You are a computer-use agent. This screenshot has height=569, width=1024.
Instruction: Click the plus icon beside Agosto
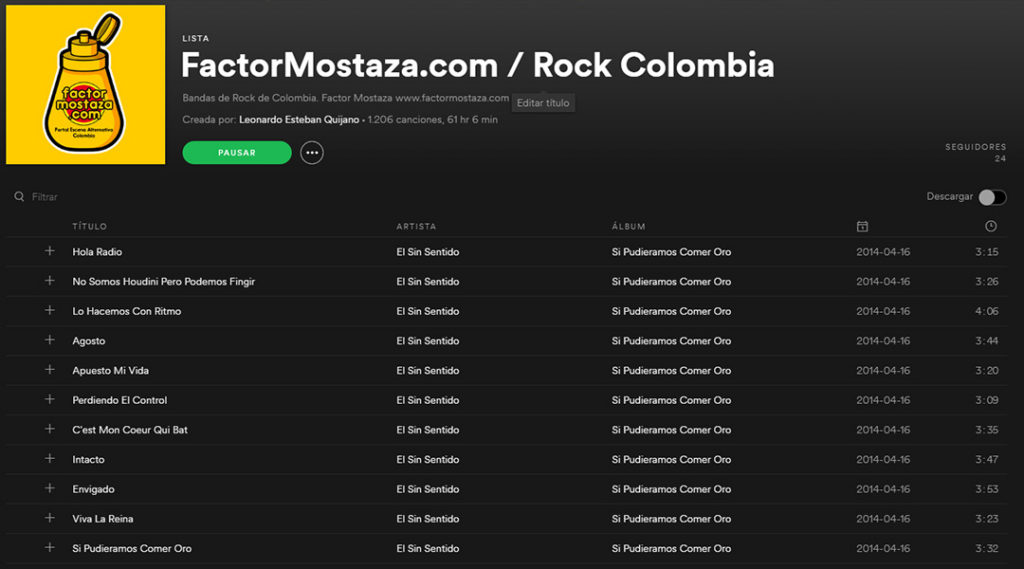tap(50, 340)
